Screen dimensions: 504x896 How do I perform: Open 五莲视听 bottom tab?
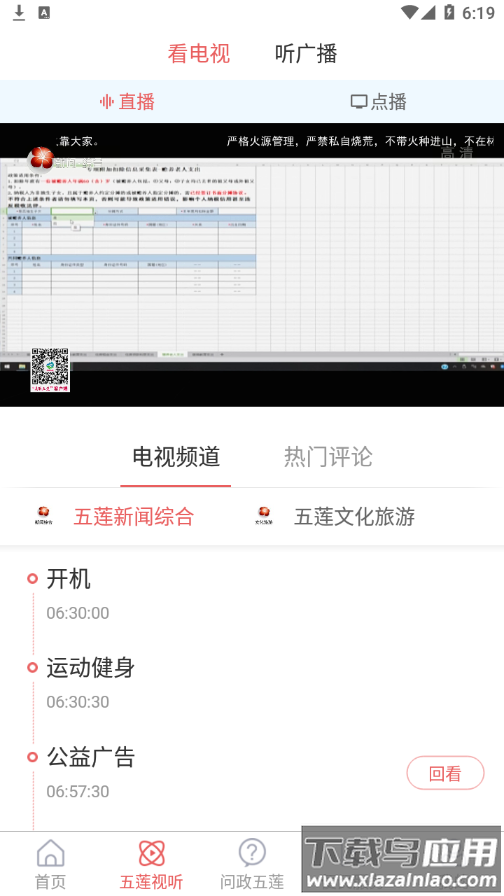point(151,864)
